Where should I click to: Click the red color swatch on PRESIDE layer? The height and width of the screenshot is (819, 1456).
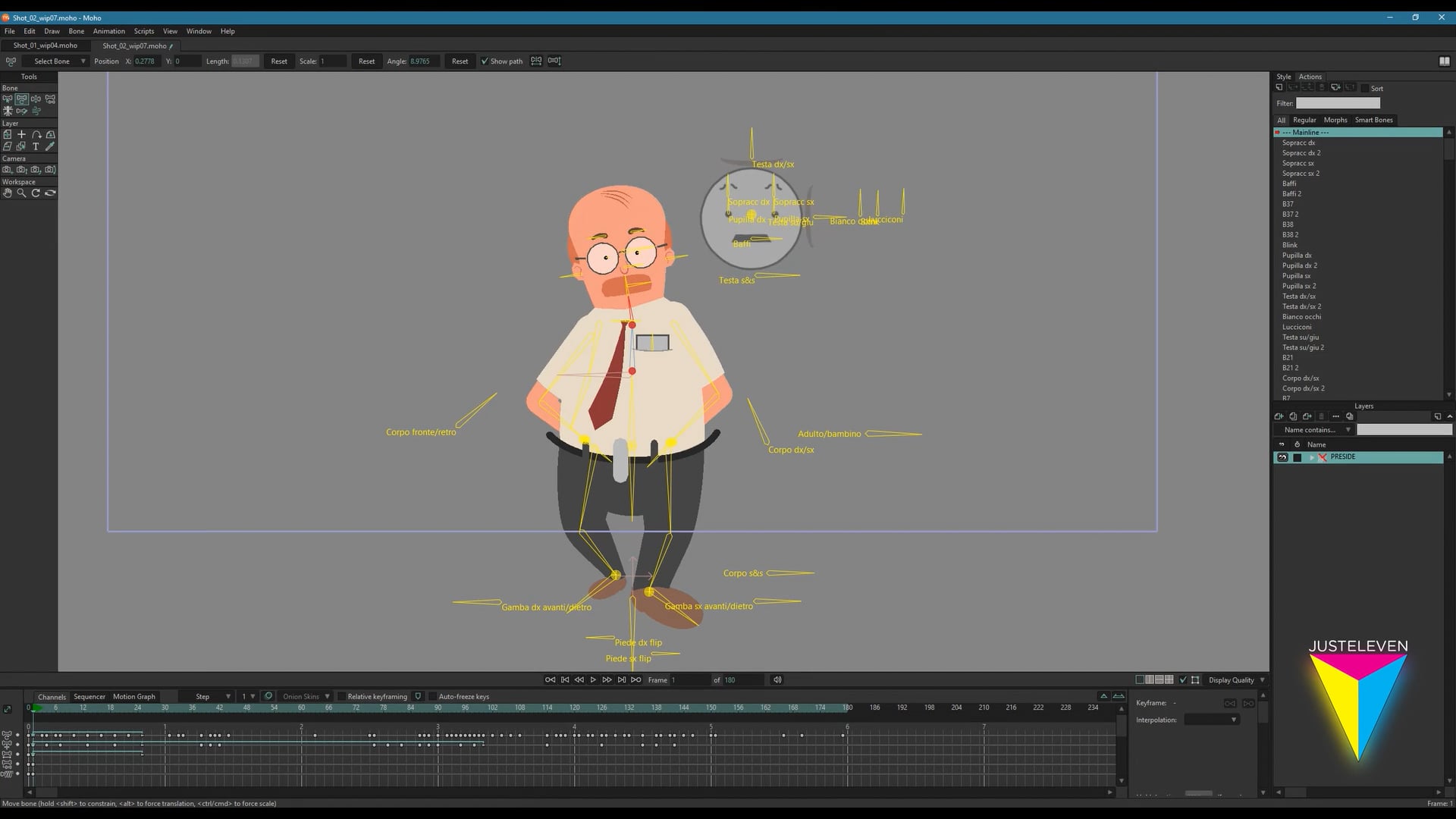[x=1323, y=457]
